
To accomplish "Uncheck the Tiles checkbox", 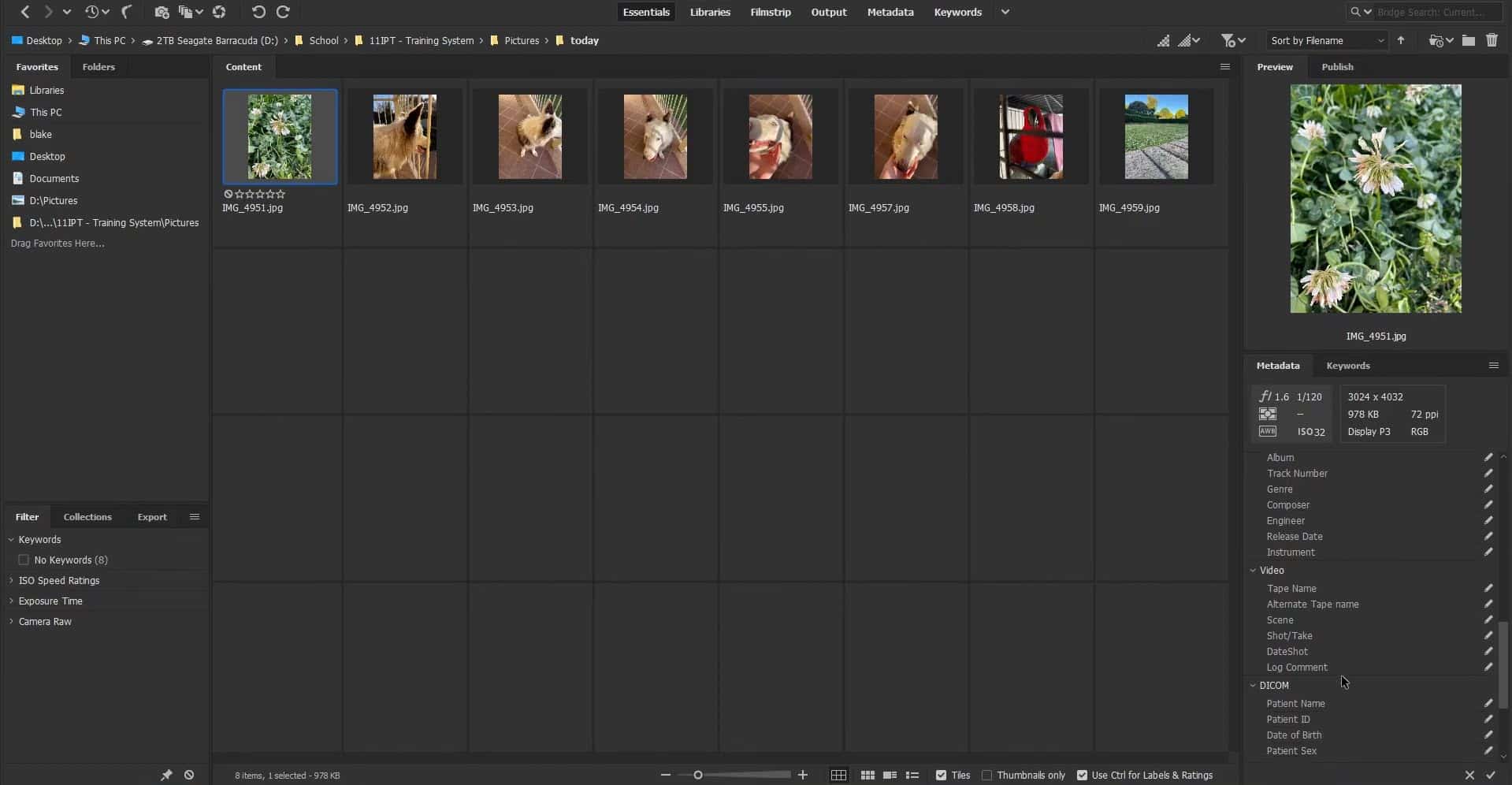I will point(941,776).
